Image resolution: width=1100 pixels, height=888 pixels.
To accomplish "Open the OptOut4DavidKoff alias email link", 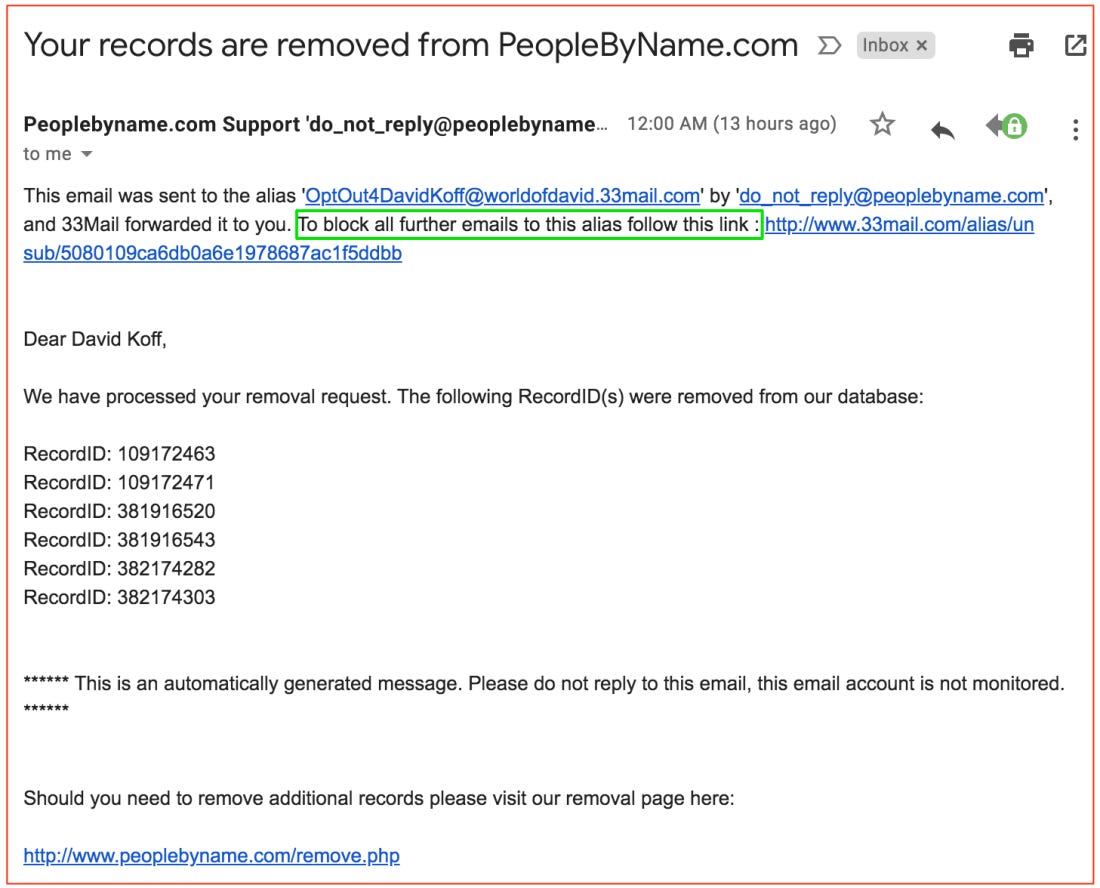I will [502, 196].
